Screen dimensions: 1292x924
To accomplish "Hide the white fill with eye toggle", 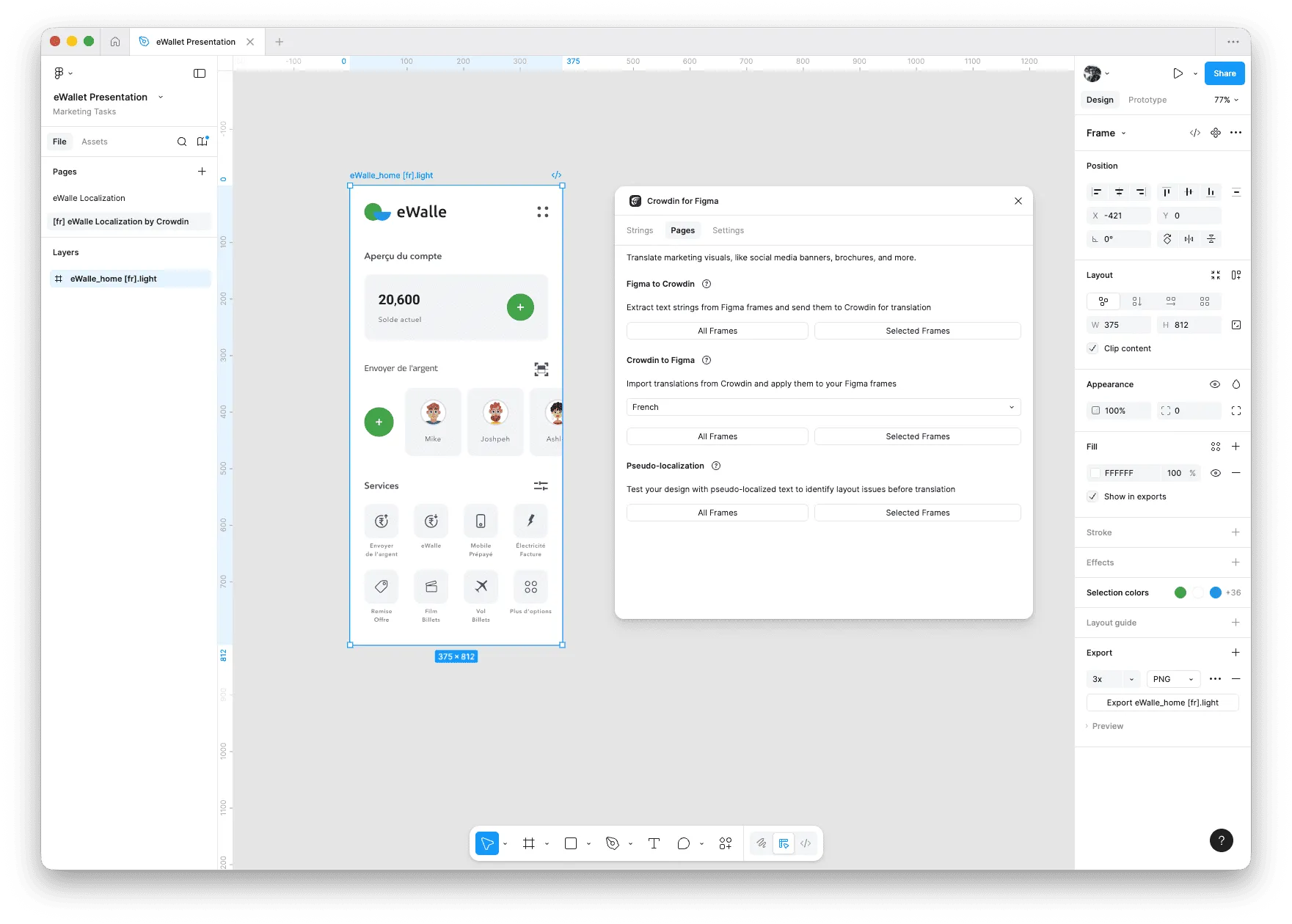I will 1216,473.
